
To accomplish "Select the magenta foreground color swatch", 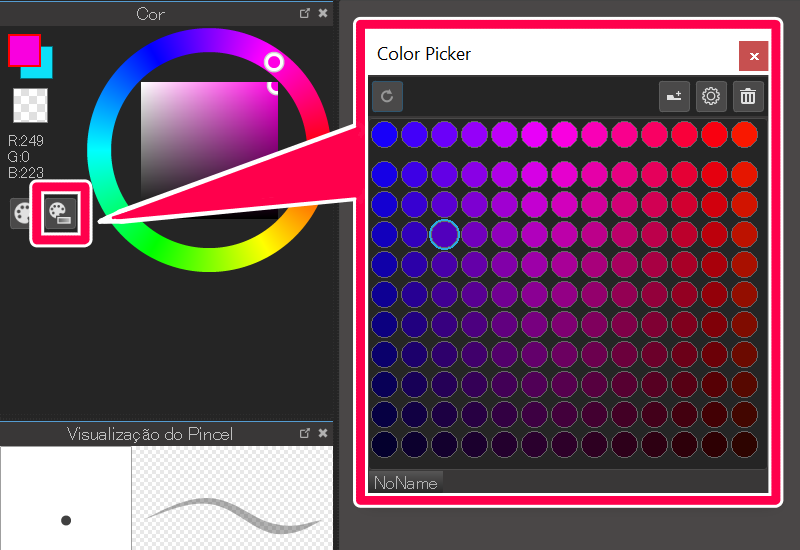I will point(24,50).
